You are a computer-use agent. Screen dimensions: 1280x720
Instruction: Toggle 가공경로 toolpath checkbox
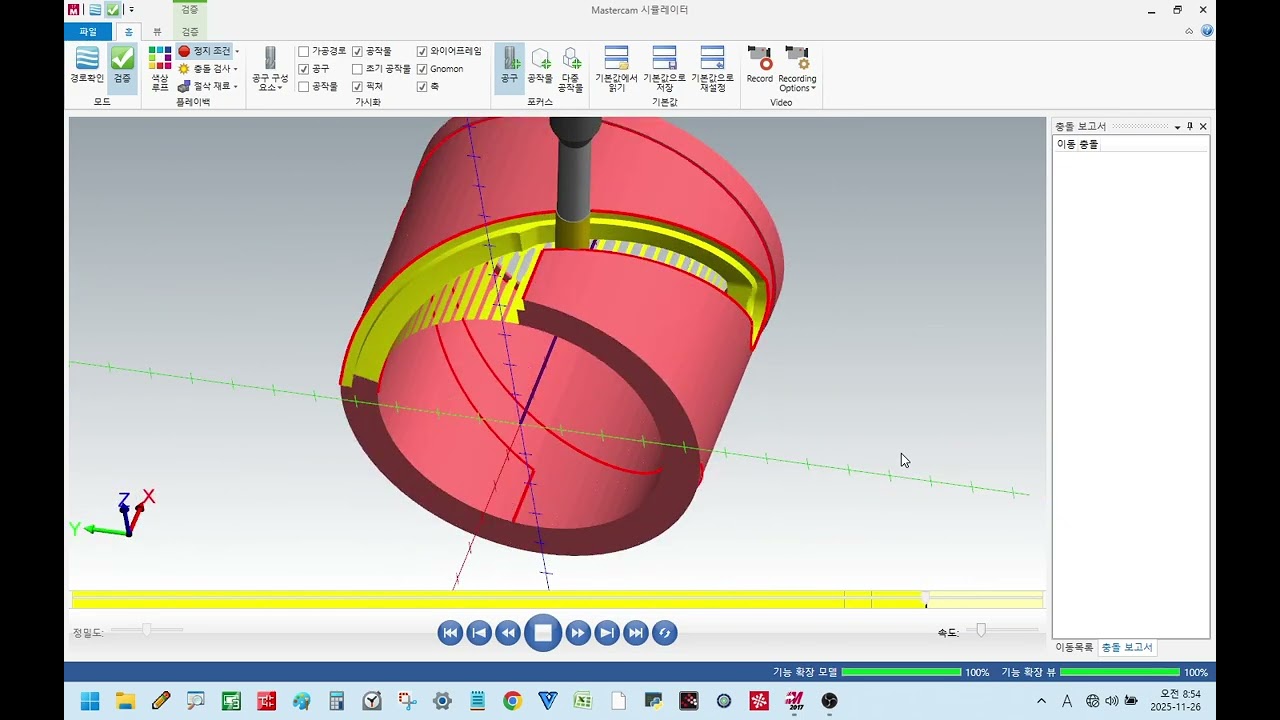(x=304, y=51)
